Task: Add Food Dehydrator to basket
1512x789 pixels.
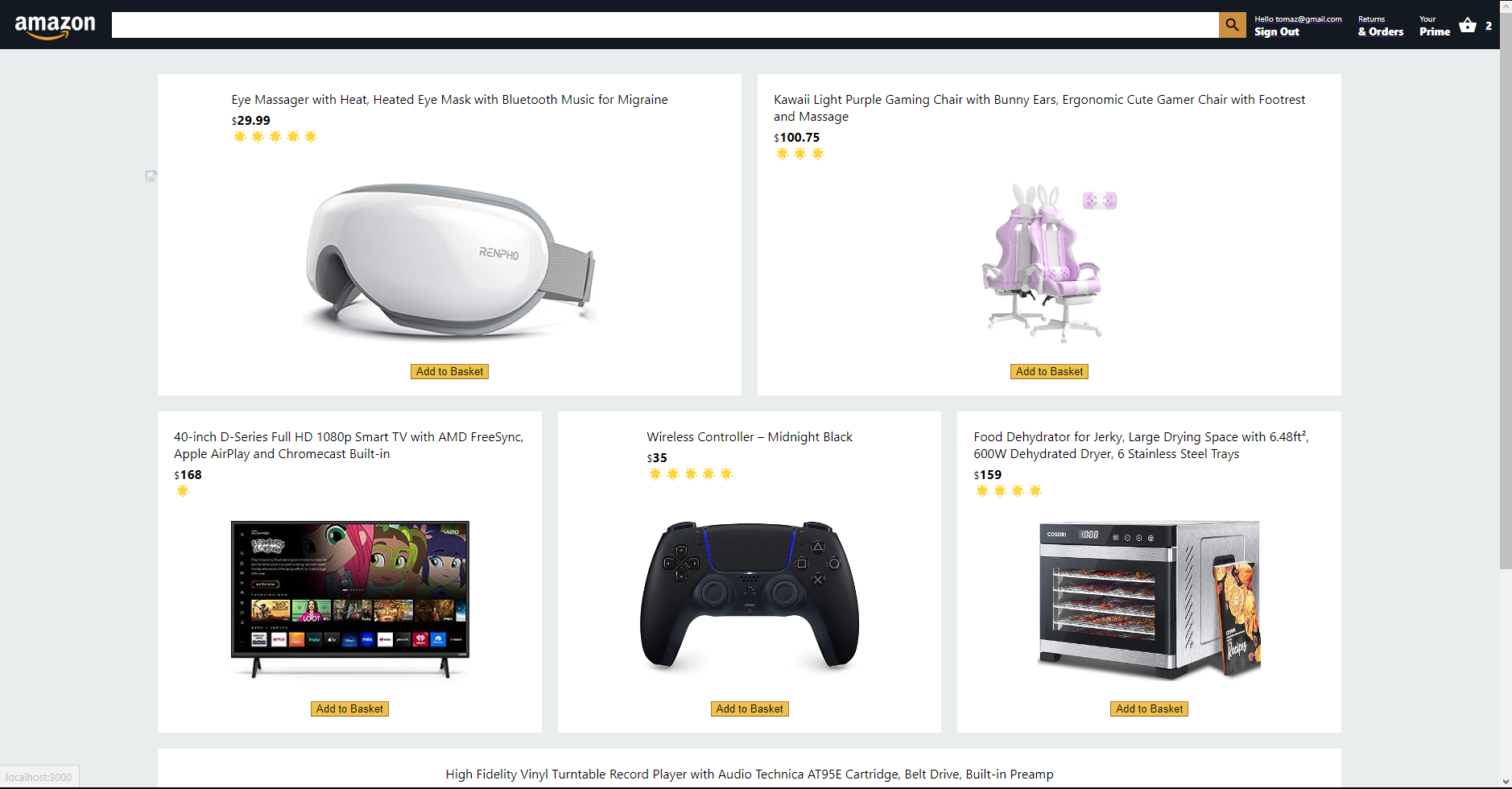Action: click(x=1149, y=708)
